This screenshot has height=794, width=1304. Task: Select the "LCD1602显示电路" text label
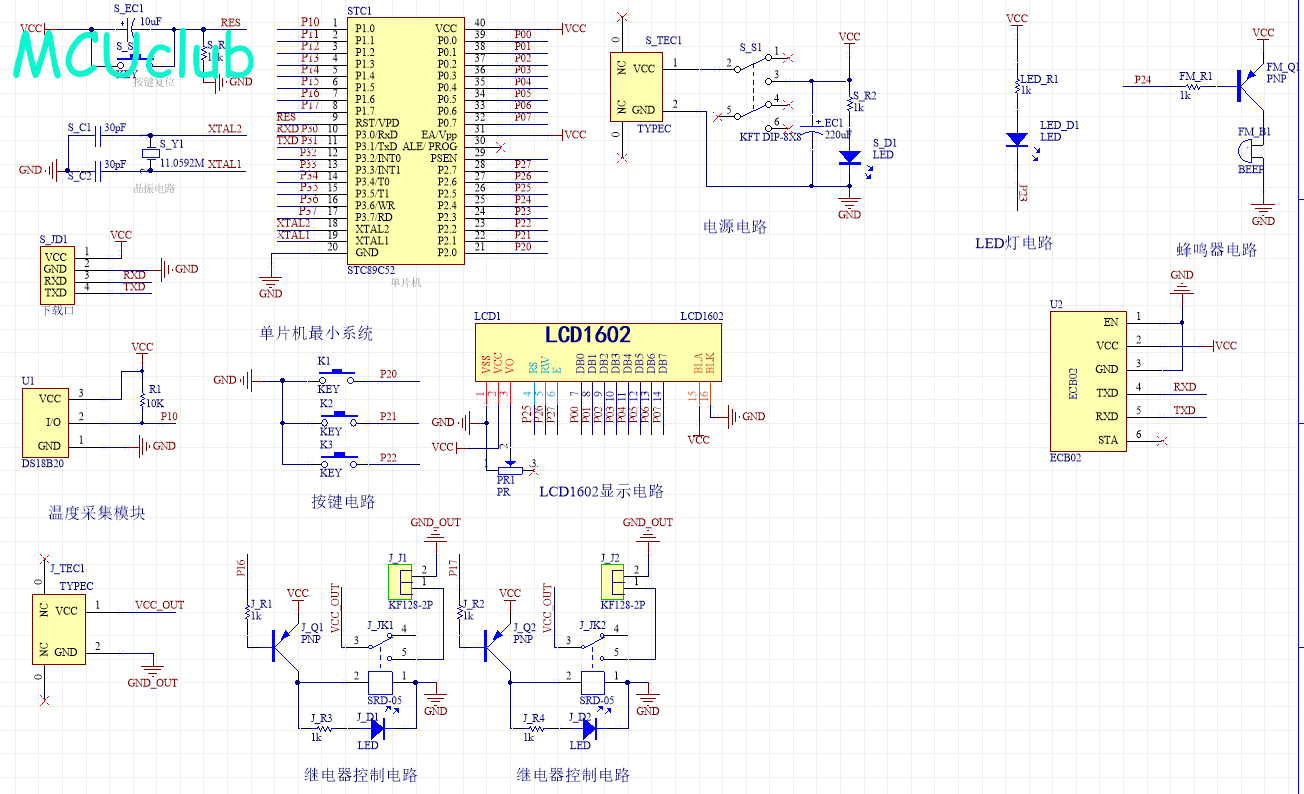pyautogui.click(x=601, y=491)
